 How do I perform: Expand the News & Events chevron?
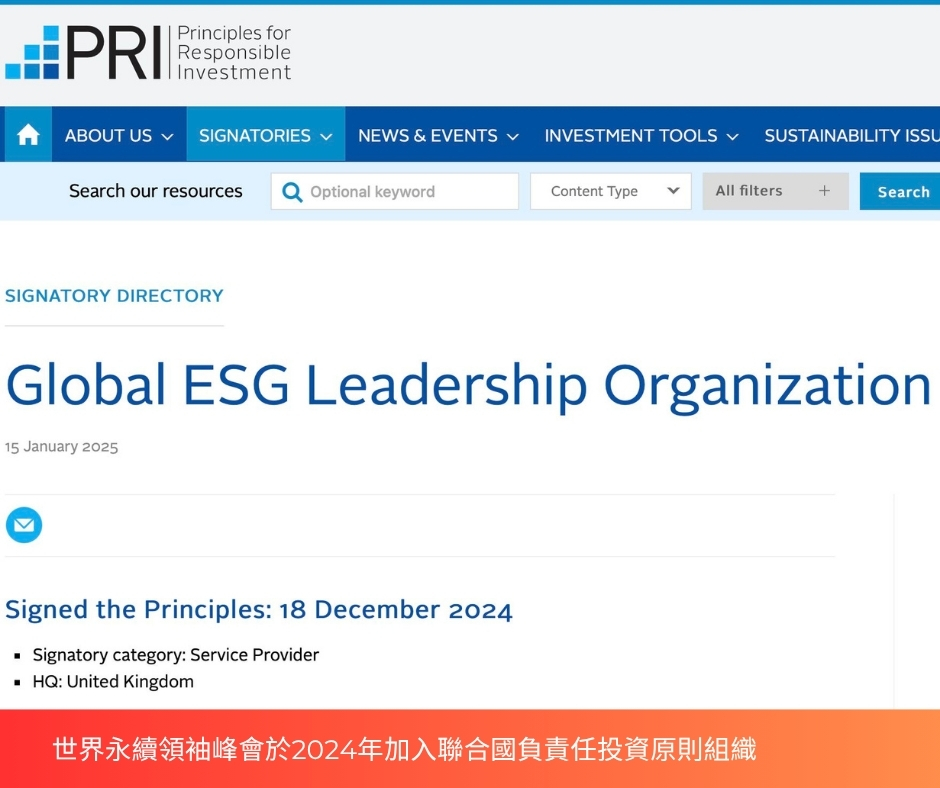click(513, 137)
